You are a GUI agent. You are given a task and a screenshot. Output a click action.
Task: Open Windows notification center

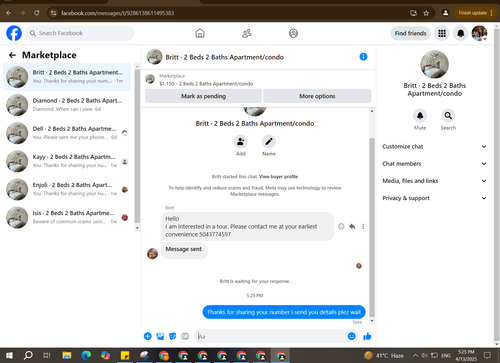point(487,355)
